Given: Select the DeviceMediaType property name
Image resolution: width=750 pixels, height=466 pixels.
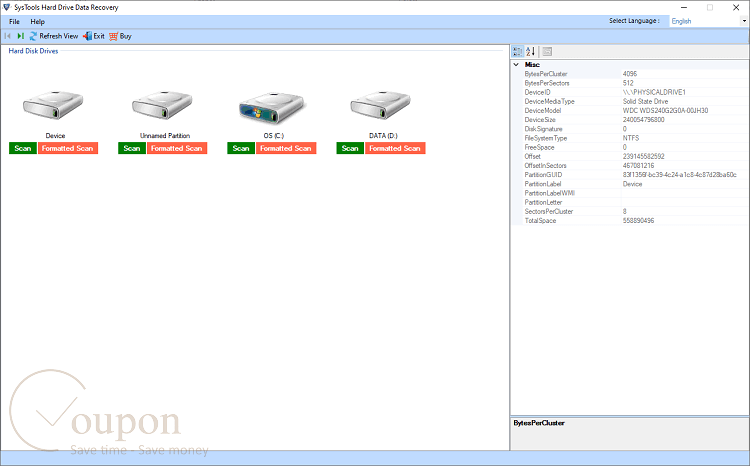Looking at the screenshot, I should pyautogui.click(x=550, y=101).
